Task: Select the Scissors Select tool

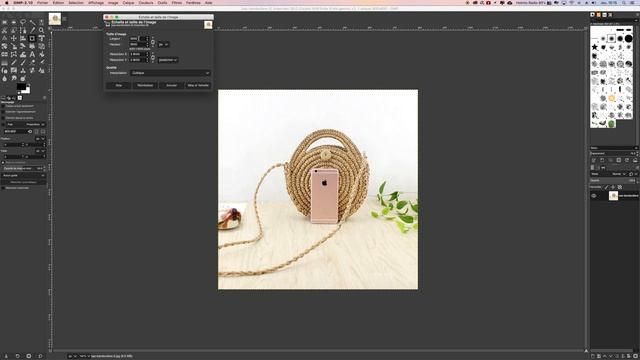Action: coord(4,30)
